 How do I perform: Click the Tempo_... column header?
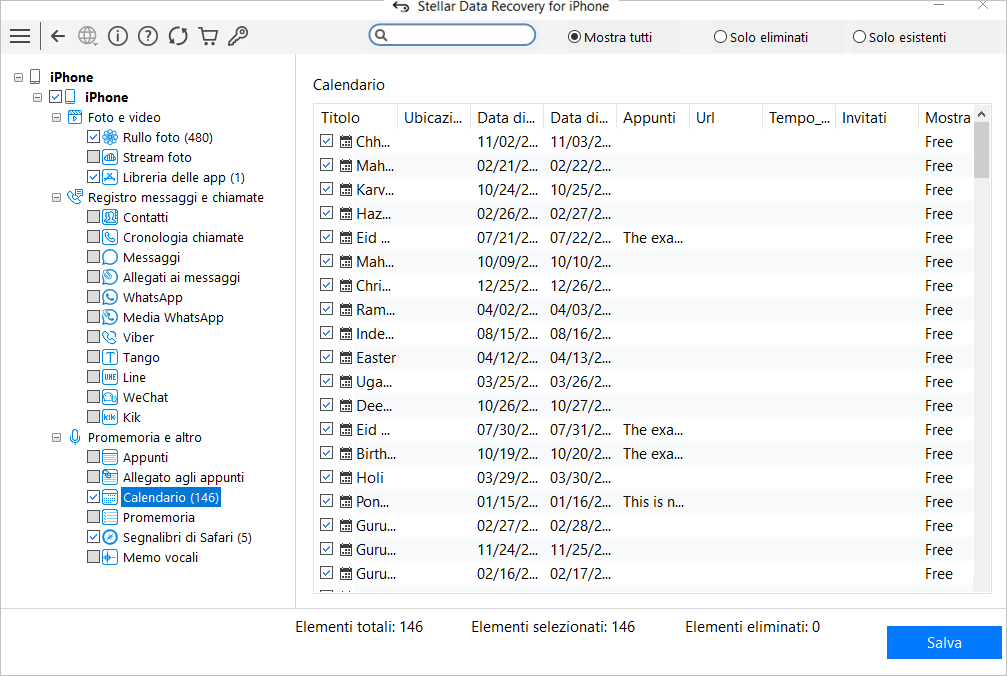(799, 117)
